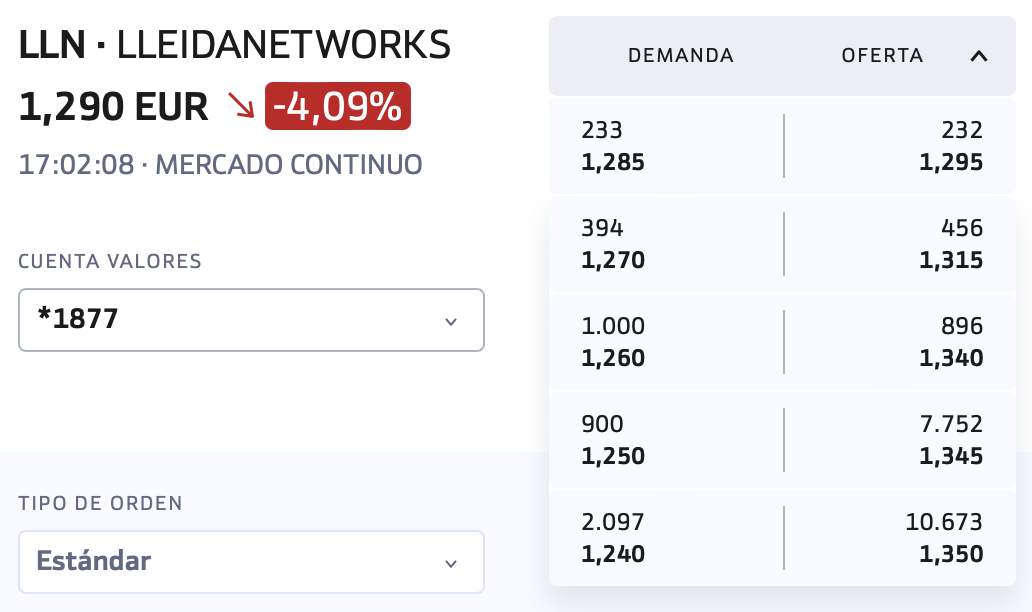Viewport: 1032px width, 612px height.
Task: Click the 17:02:08 Mercado Continuo text
Action: [220, 164]
